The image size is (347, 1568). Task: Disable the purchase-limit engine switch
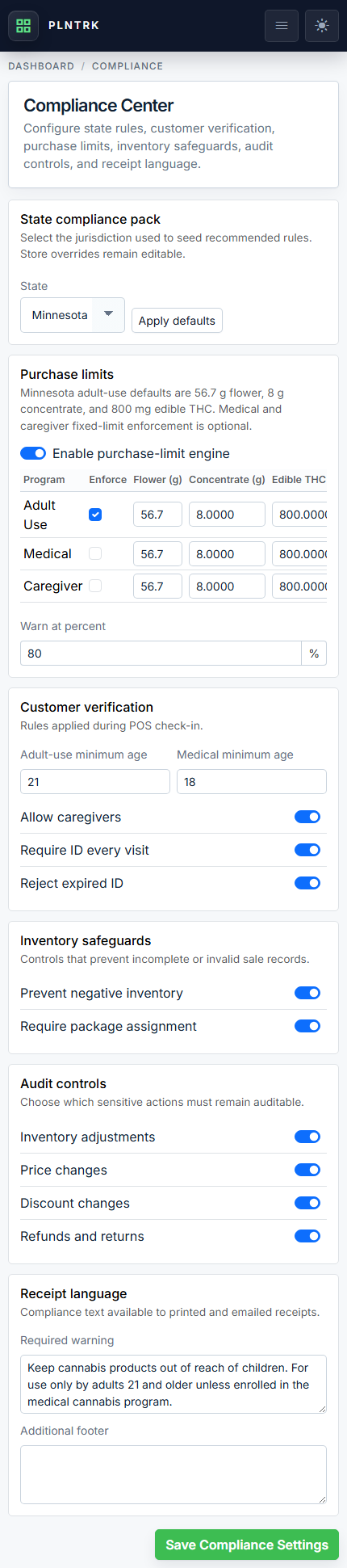(x=33, y=454)
